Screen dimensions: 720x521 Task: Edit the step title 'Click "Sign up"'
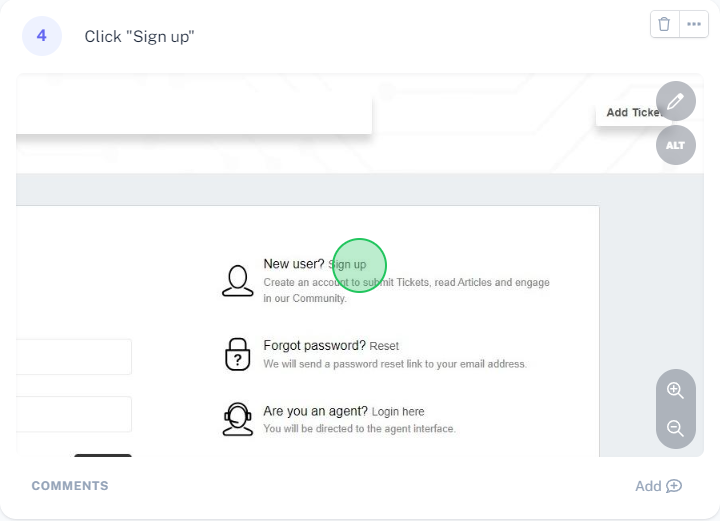click(x=139, y=37)
